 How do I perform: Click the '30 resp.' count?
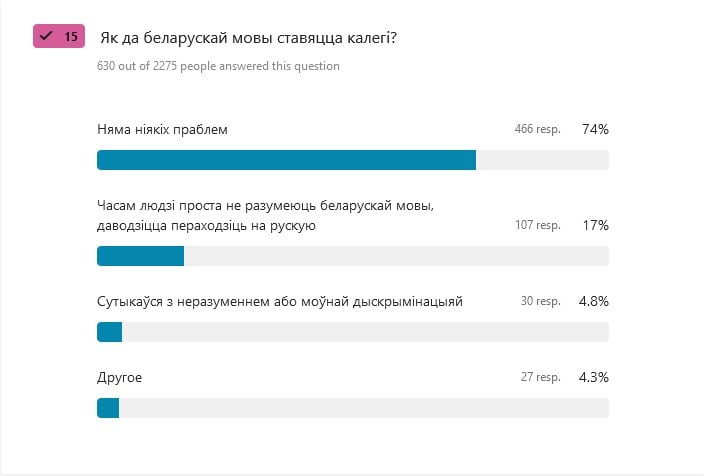click(x=541, y=301)
